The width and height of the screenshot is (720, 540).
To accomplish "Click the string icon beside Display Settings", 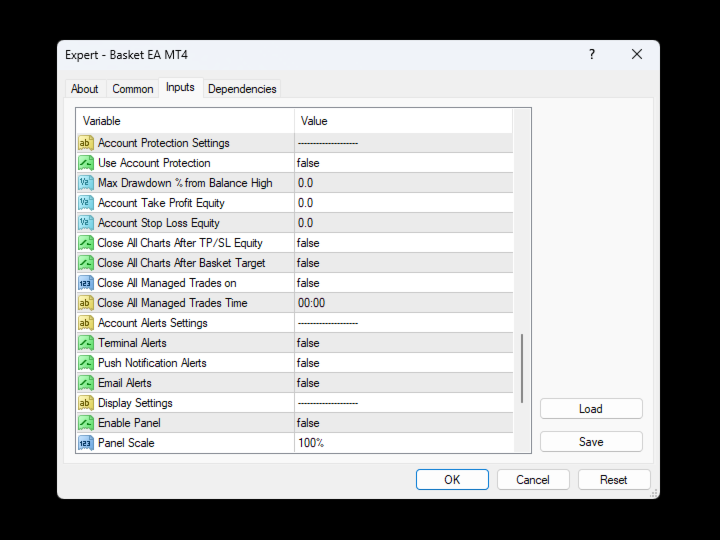I will pos(85,403).
